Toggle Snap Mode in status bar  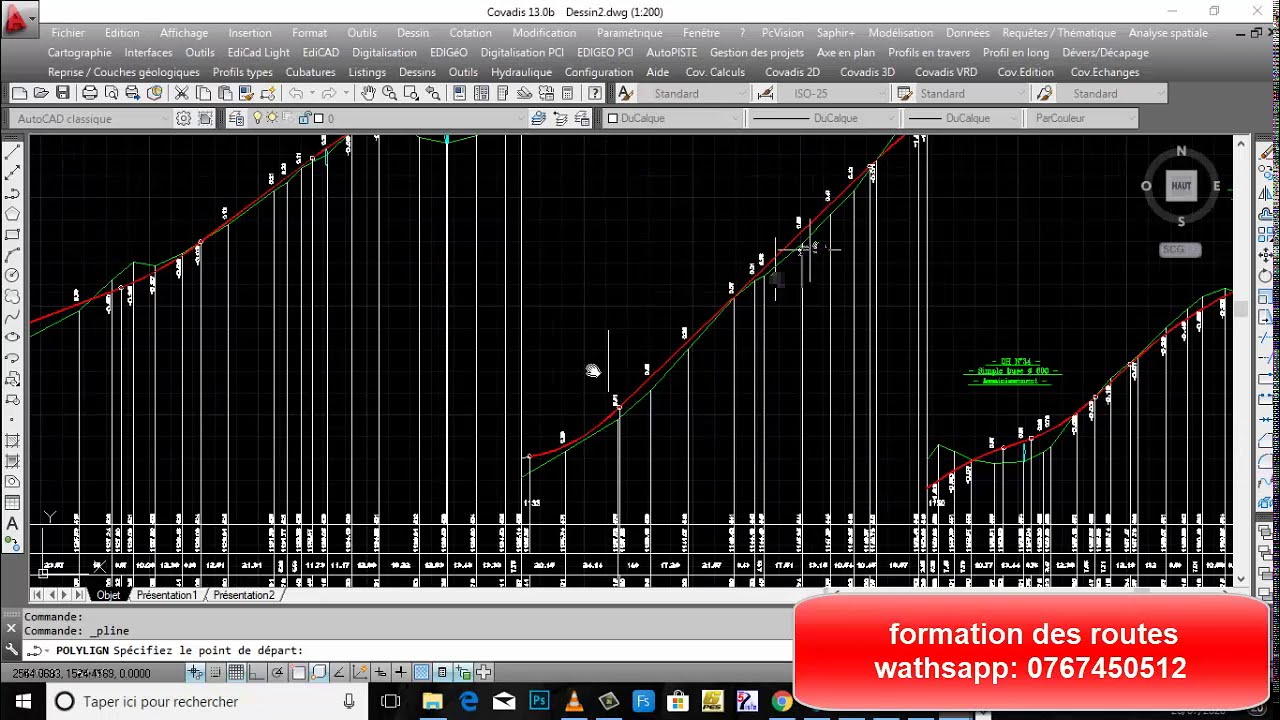click(215, 672)
